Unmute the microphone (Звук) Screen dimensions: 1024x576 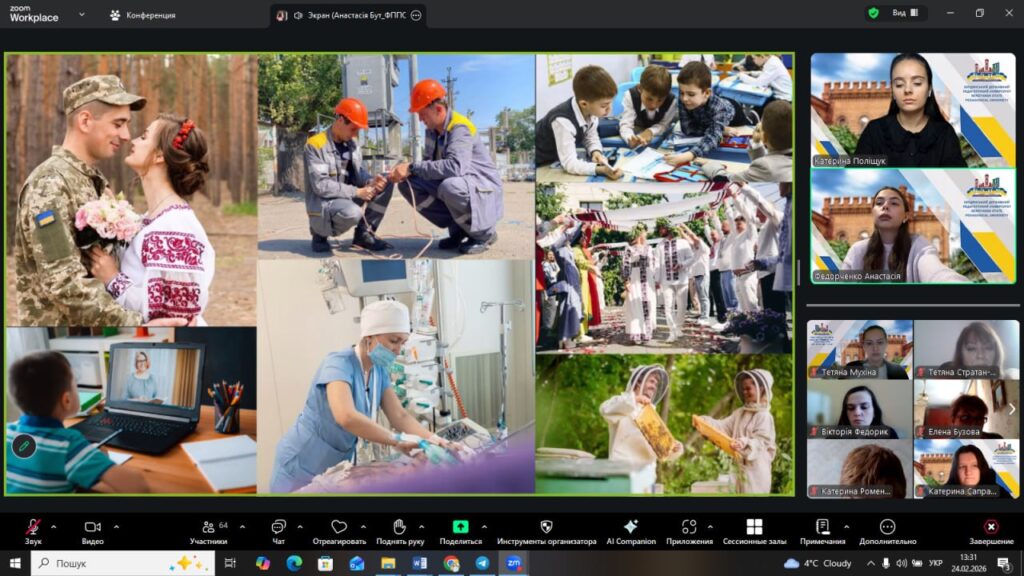point(33,526)
